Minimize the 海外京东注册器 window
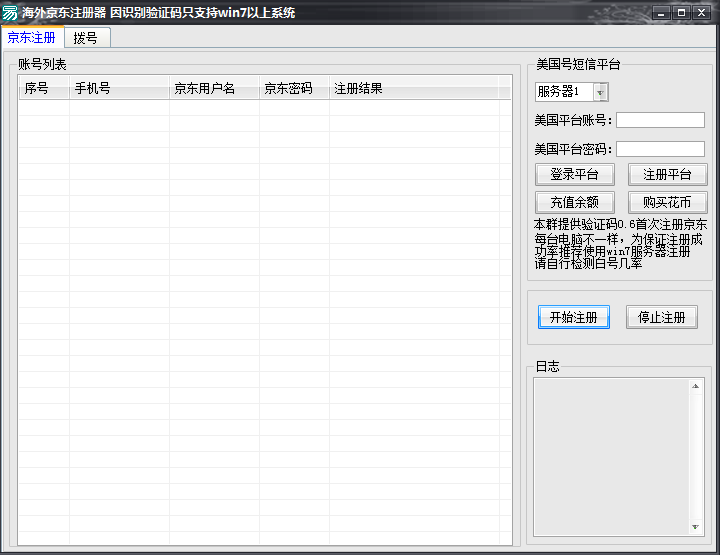Screen dimensions: 720x555 point(661,13)
